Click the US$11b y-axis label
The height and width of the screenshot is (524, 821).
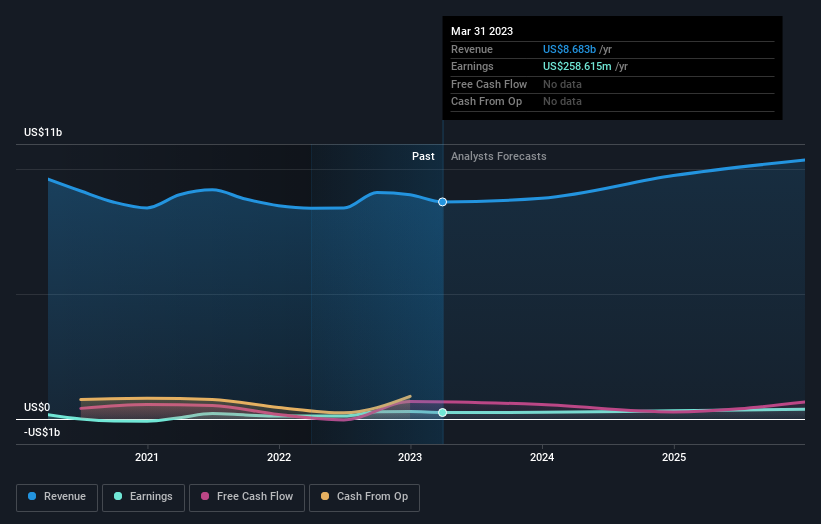click(x=43, y=132)
